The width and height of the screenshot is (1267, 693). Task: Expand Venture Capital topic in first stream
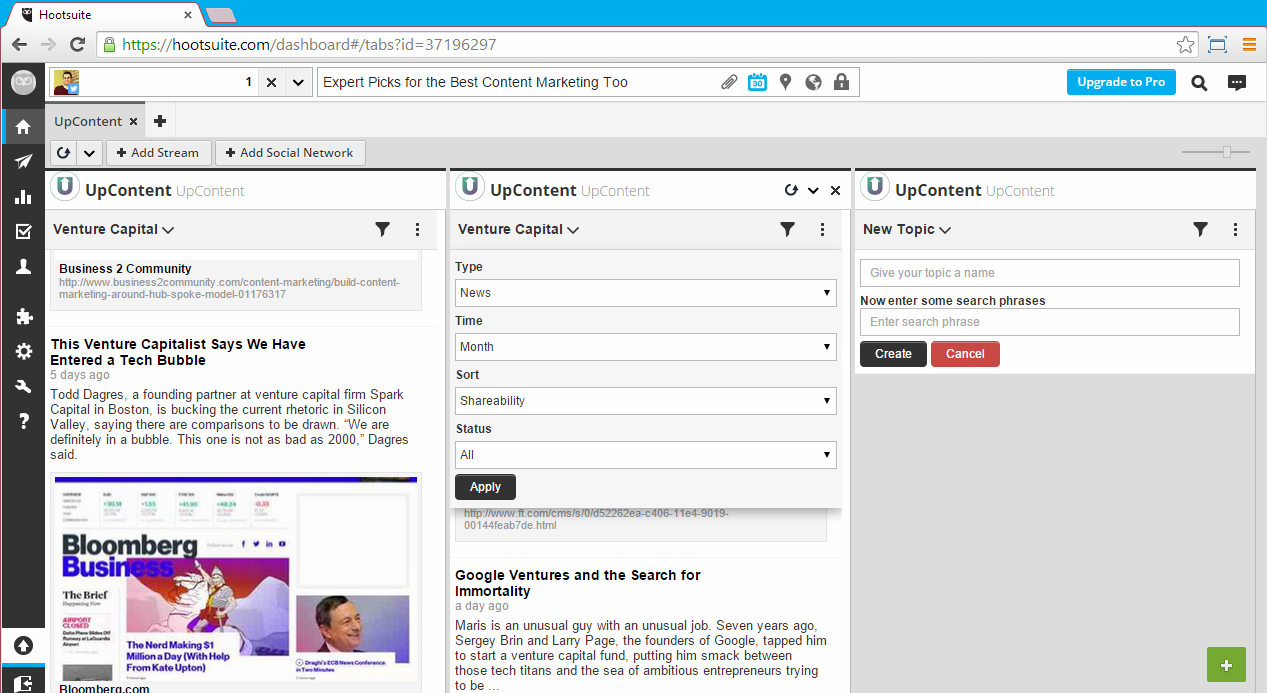tap(114, 229)
